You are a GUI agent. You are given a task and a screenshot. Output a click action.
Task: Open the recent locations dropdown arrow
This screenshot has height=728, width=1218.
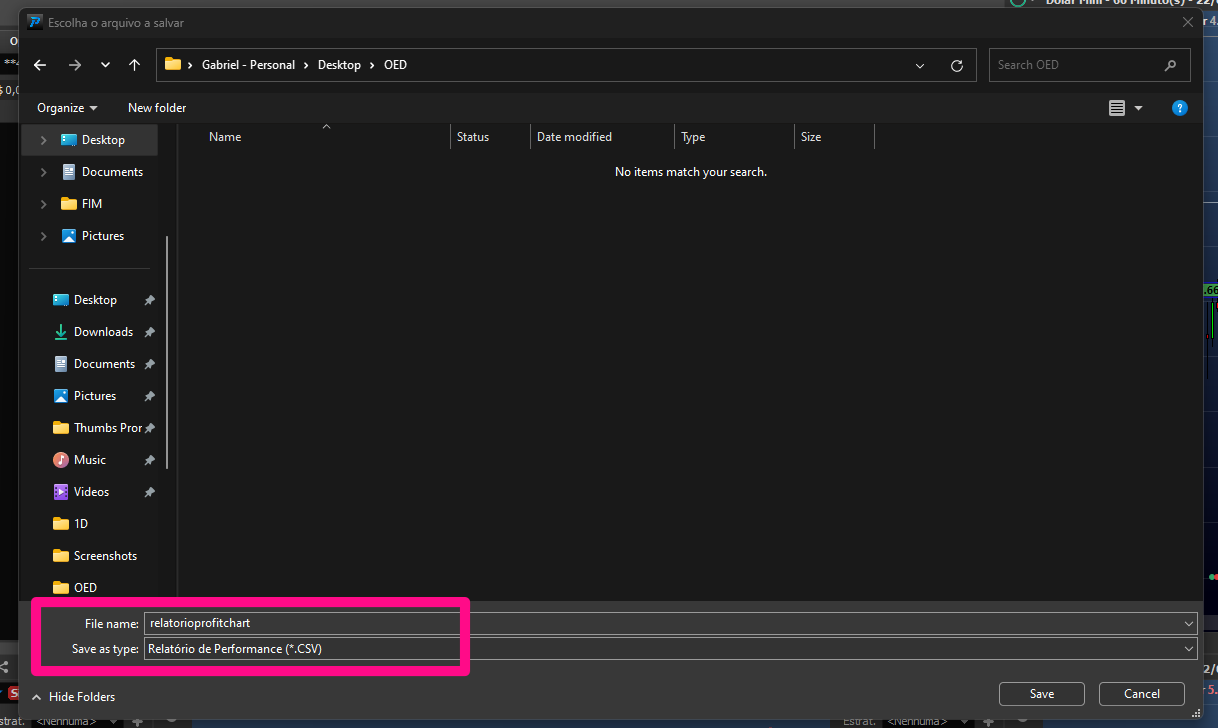click(105, 65)
